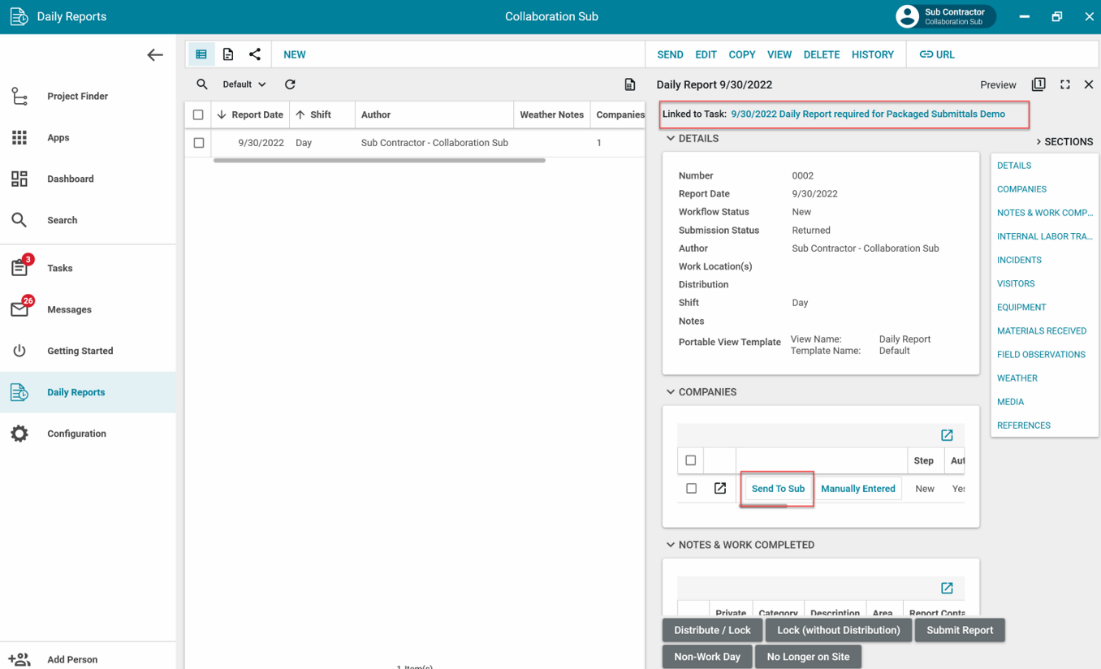Click the refresh icon beside Default
The width and height of the screenshot is (1101, 669).
290,85
